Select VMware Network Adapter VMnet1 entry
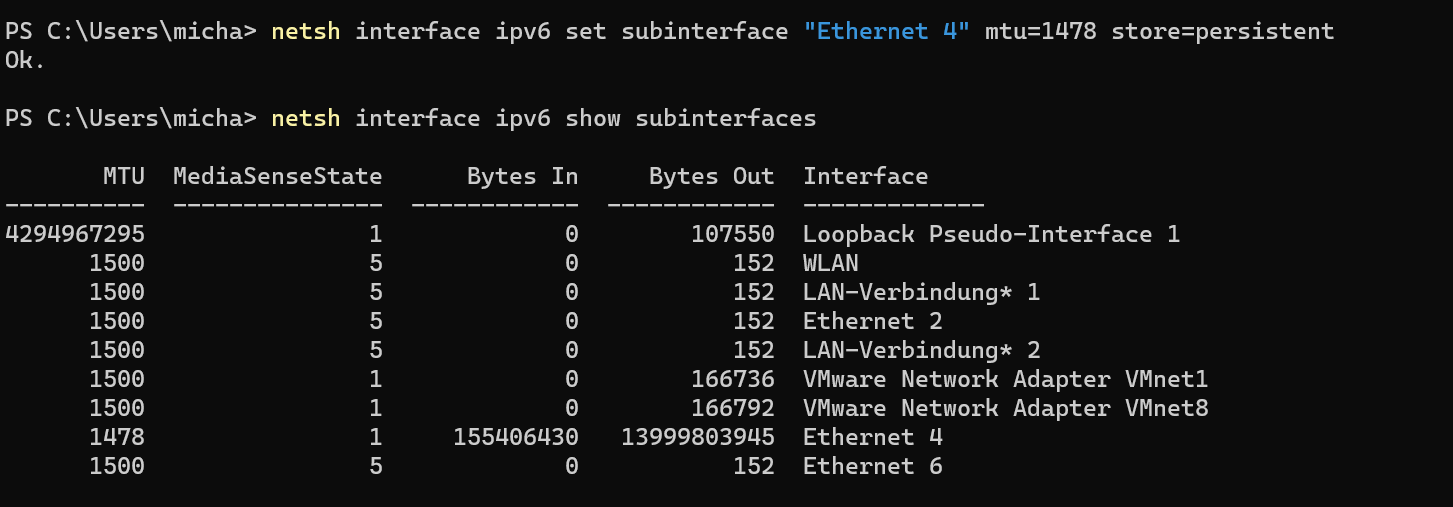This screenshot has width=1453, height=507. point(1005,380)
